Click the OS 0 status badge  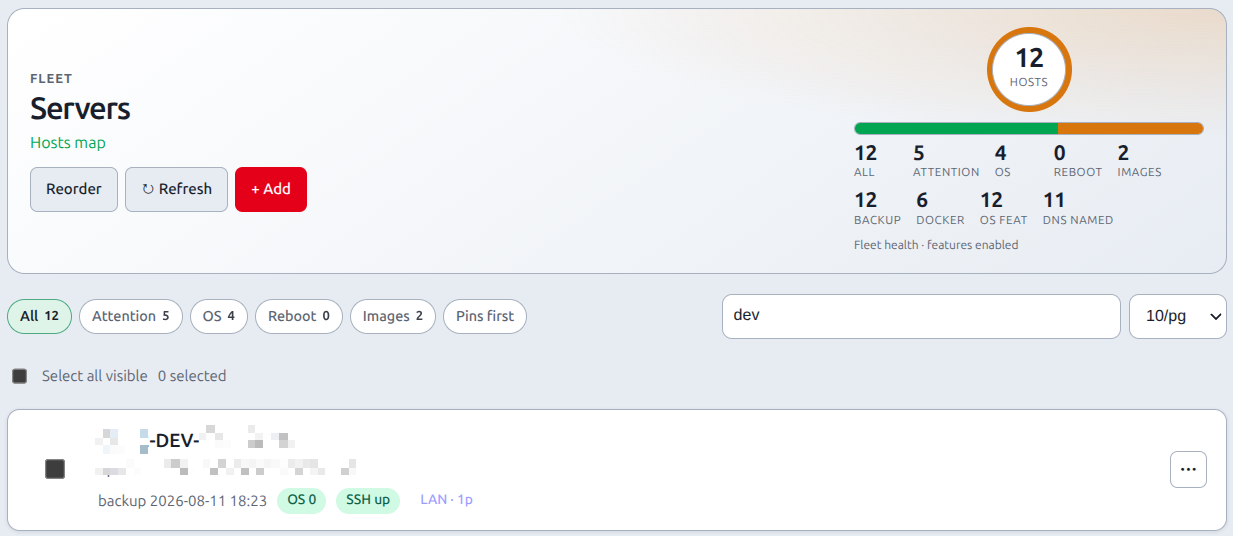tap(301, 500)
